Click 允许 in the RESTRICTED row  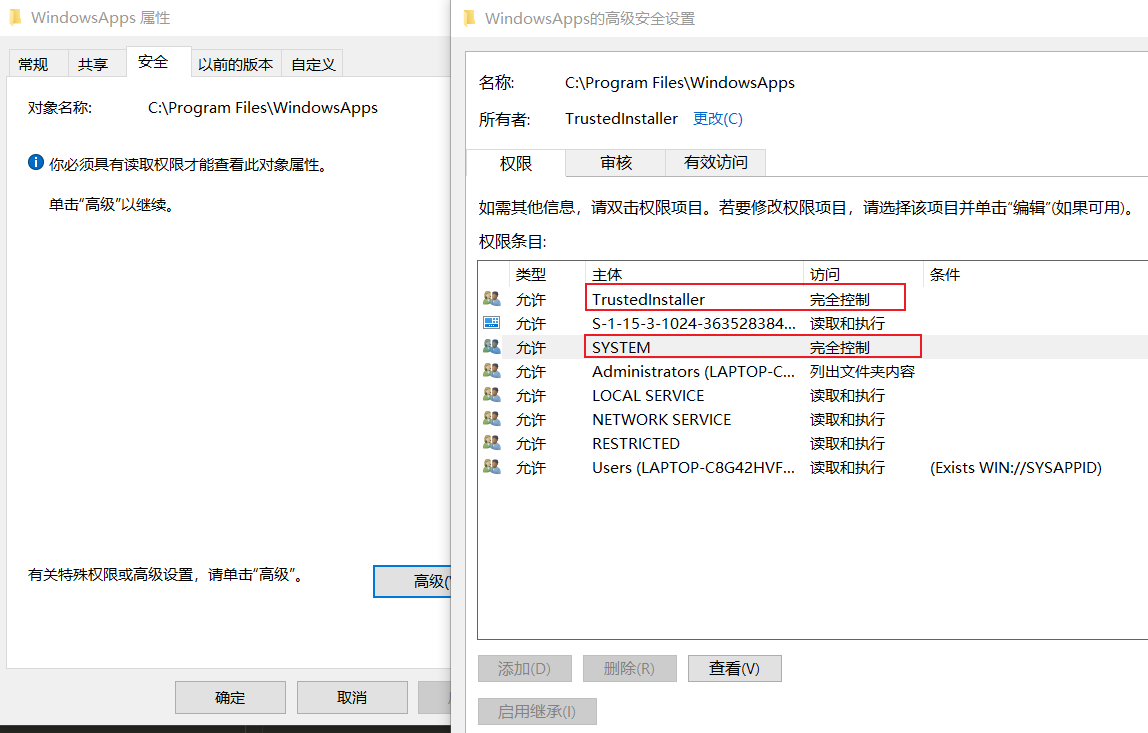click(x=530, y=444)
